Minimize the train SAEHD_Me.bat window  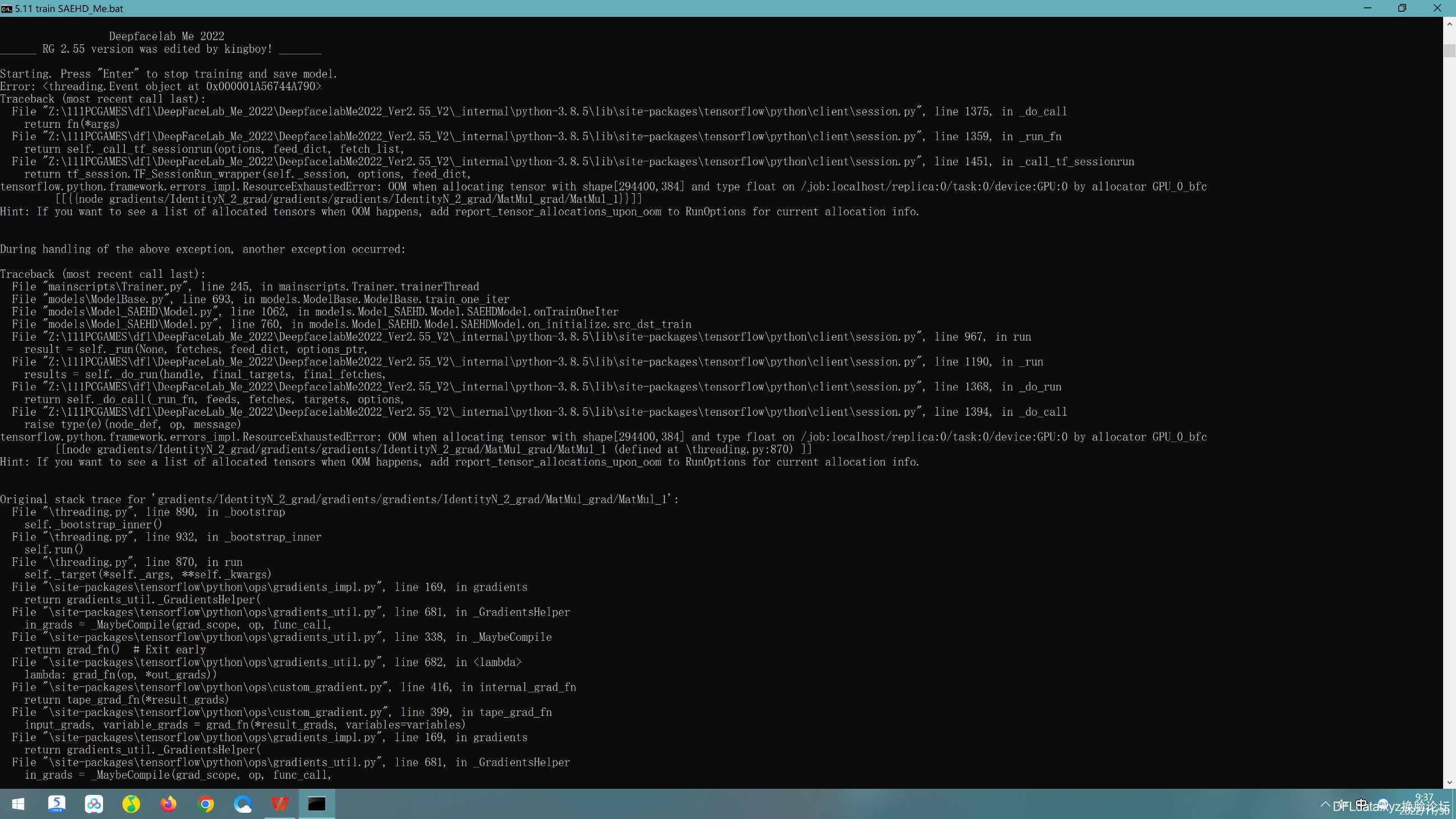(1368, 8)
